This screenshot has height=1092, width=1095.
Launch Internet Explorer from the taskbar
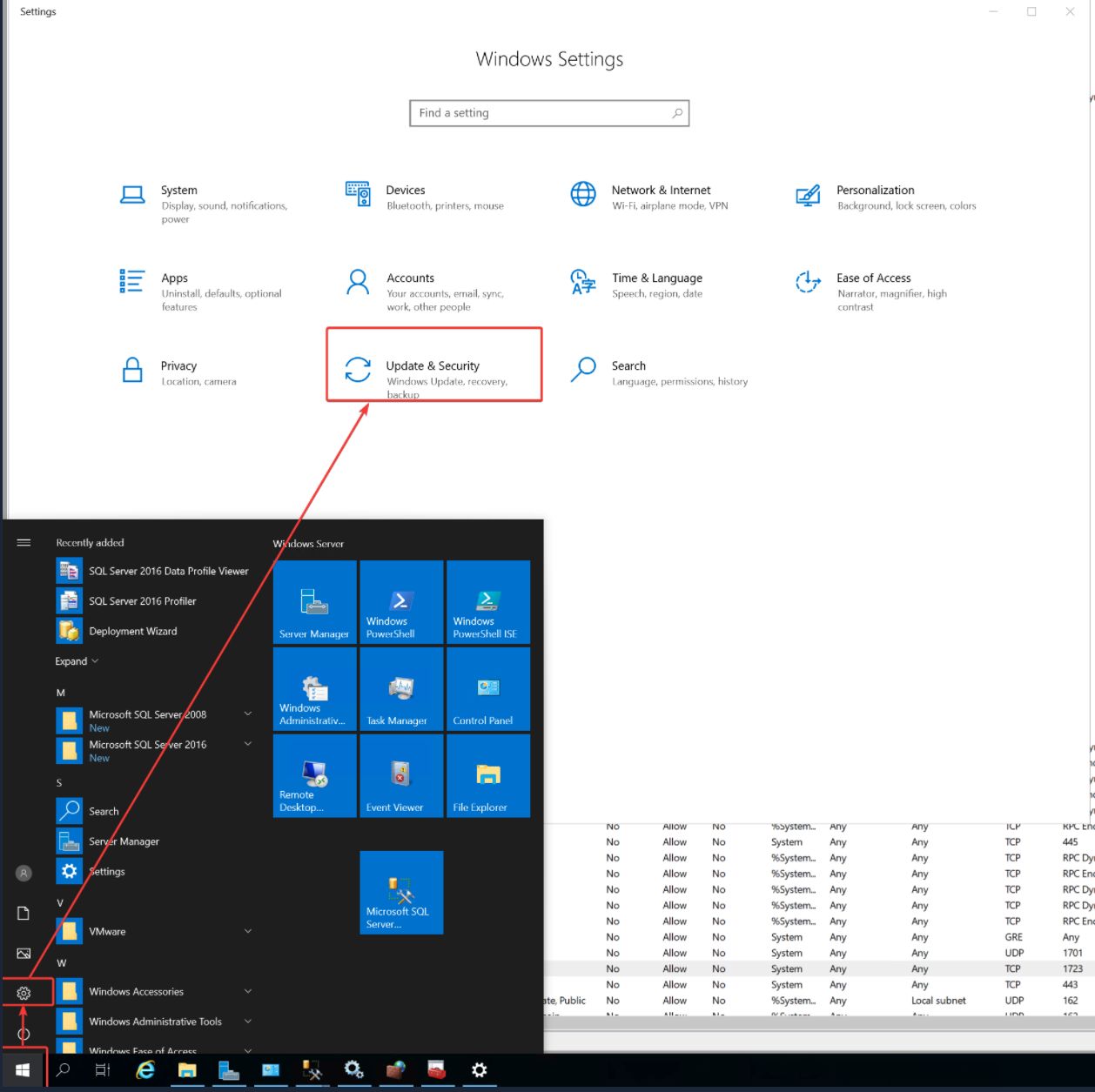tap(145, 1070)
